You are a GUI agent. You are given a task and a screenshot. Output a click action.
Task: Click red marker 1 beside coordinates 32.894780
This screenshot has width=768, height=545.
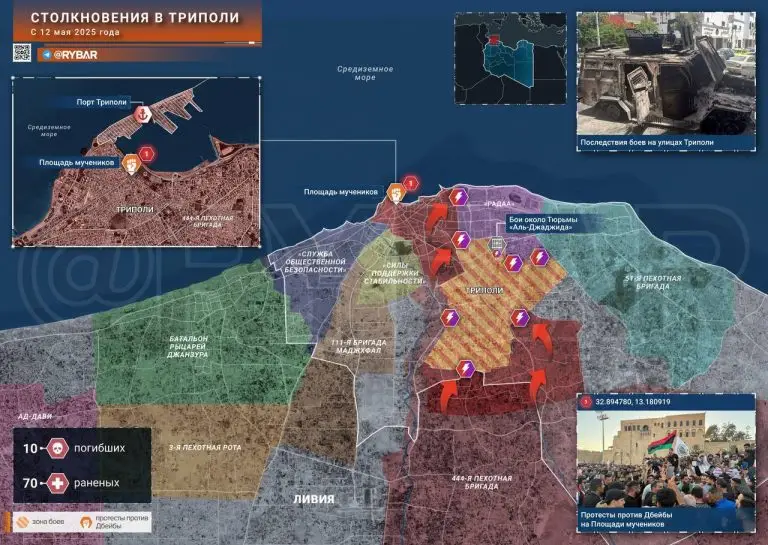point(586,402)
